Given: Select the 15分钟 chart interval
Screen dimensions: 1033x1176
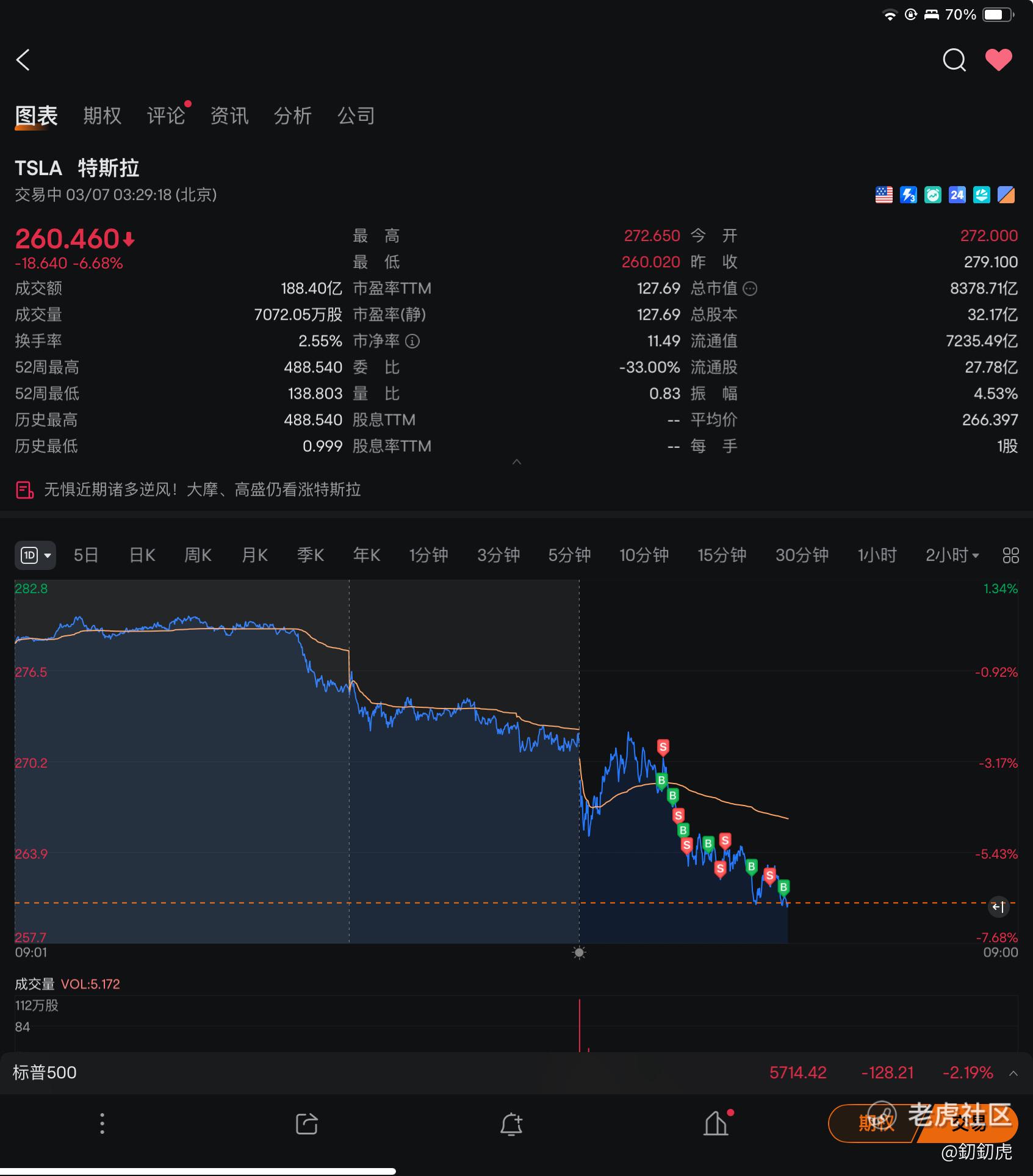Looking at the screenshot, I should tap(722, 555).
